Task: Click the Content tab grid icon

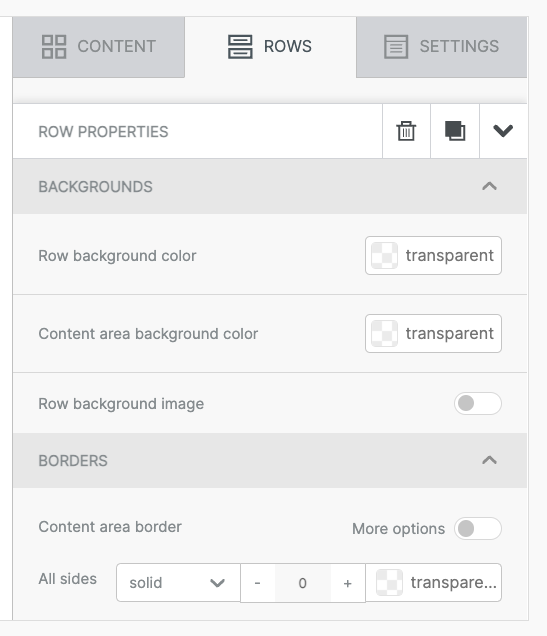Action: (54, 47)
